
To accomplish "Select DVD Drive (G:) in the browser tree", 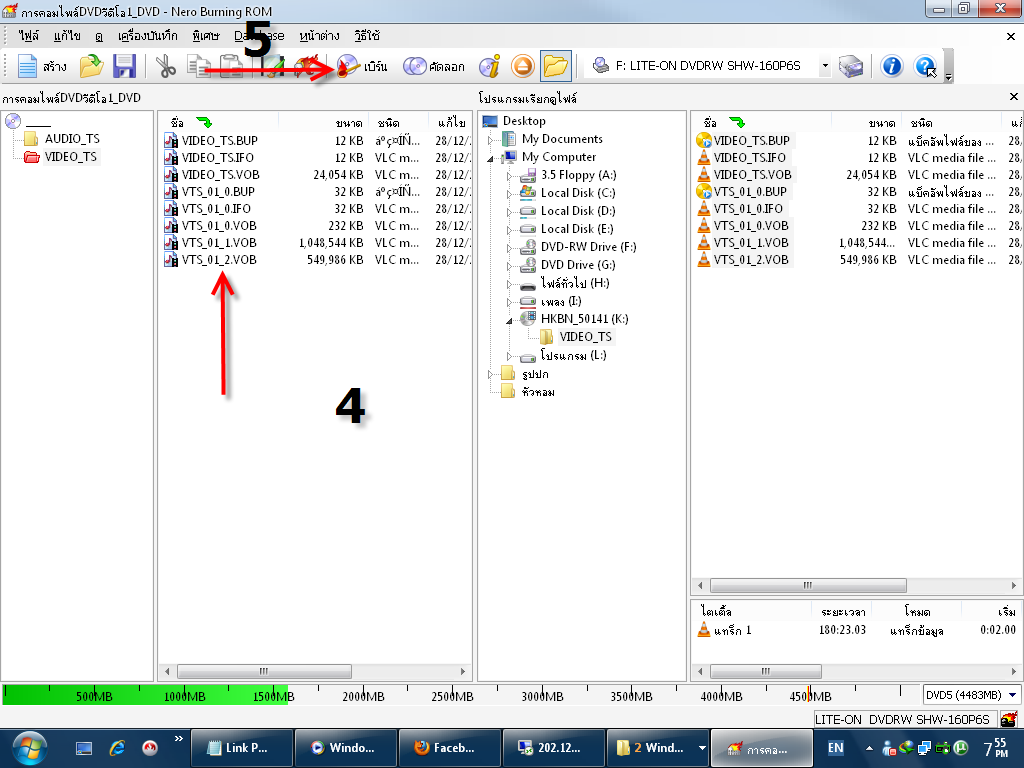I will (578, 264).
